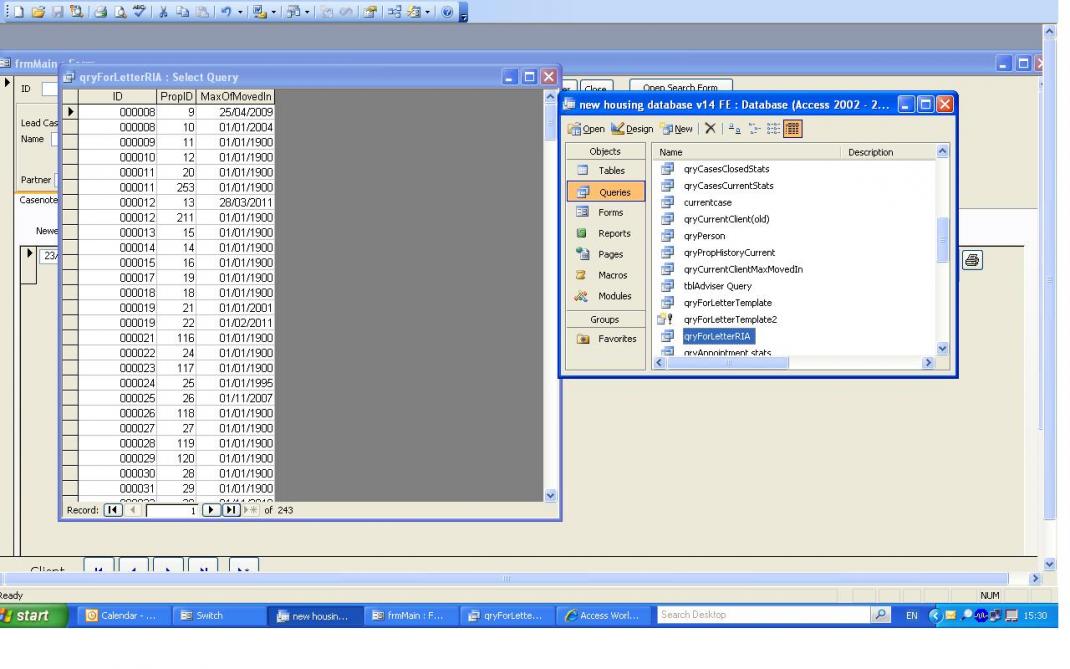Click the New Object icon
The height and width of the screenshot is (669, 1070).
click(414, 12)
